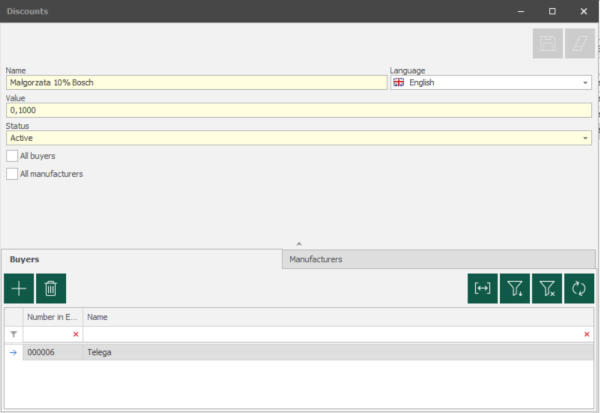This screenshot has width=600, height=413.
Task: Clear the Number column filter red X
Action: pos(76,334)
